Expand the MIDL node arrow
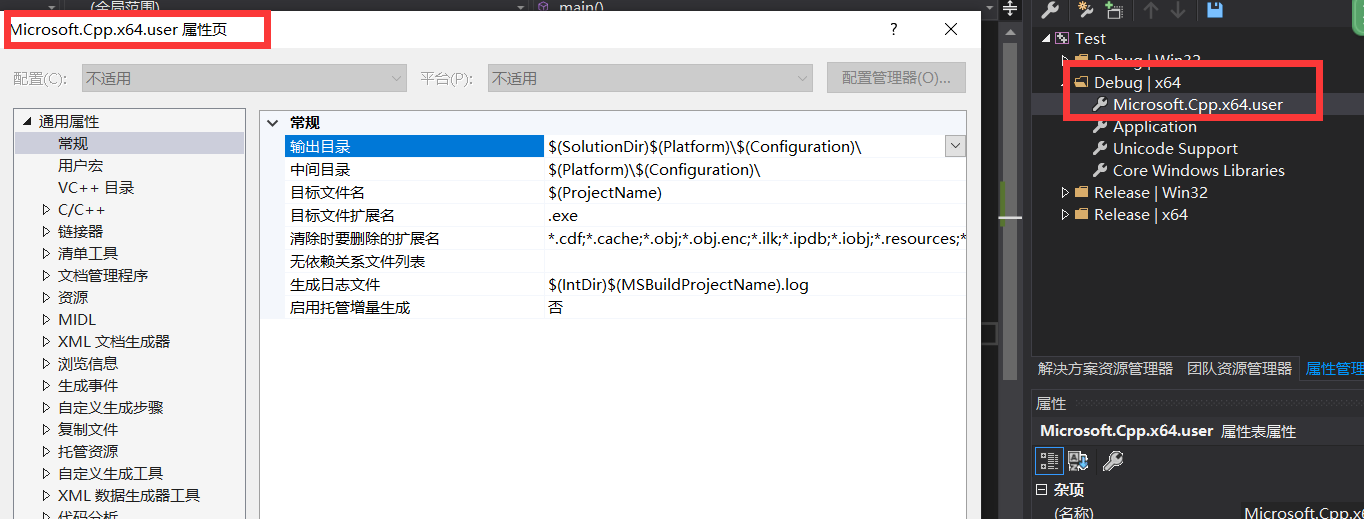The width and height of the screenshot is (1364, 519). tap(46, 320)
